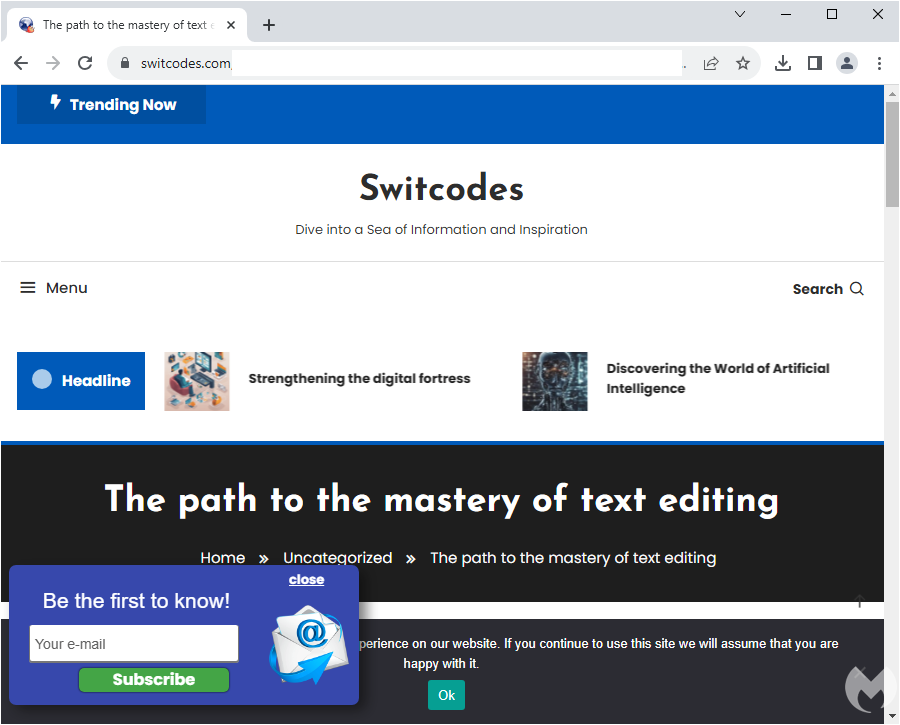
Task: Click the scrollbar down arrow
Action: pyautogui.click(x=892, y=716)
